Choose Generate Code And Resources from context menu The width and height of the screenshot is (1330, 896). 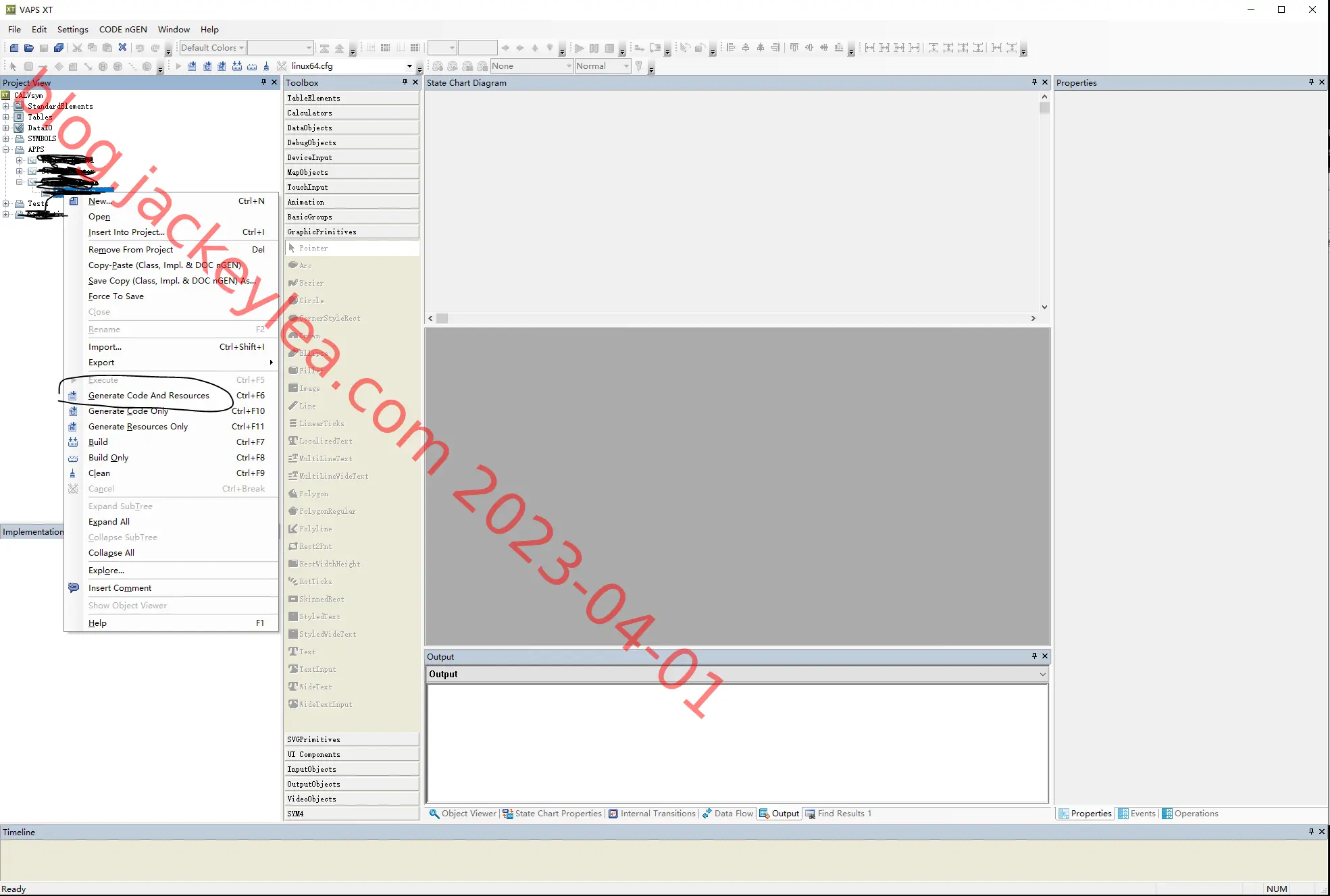[x=171, y=396]
